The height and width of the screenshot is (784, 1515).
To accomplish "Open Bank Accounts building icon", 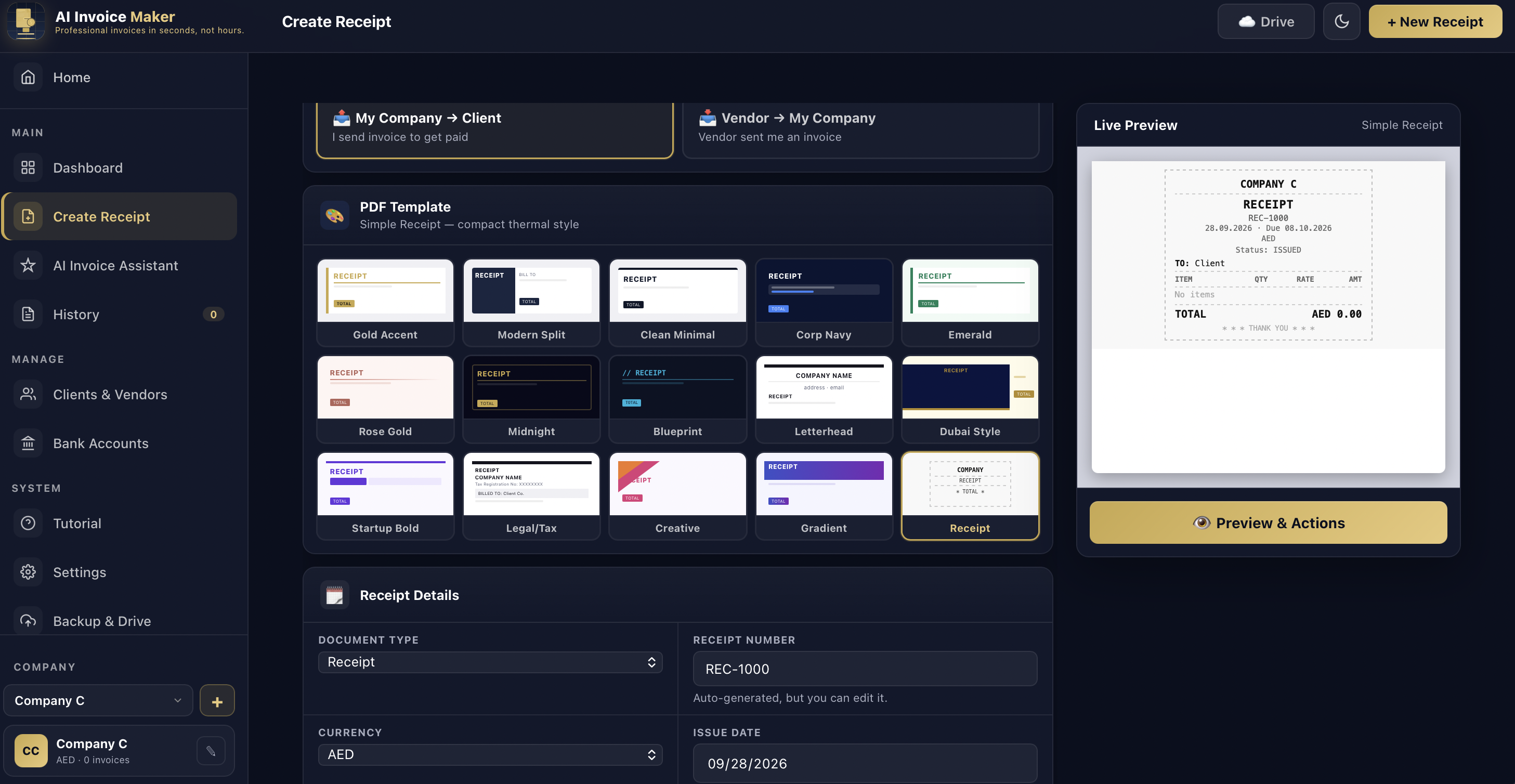I will tap(28, 443).
